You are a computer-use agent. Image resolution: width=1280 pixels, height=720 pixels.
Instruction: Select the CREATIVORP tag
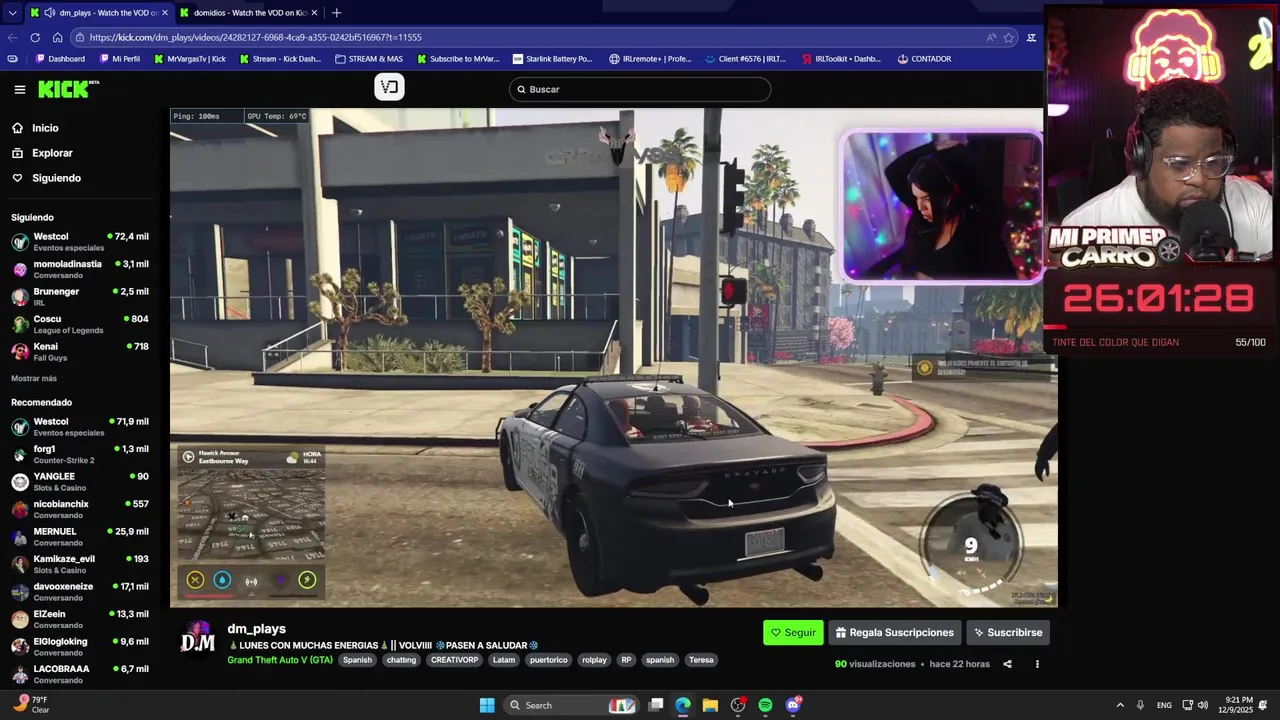(455, 660)
